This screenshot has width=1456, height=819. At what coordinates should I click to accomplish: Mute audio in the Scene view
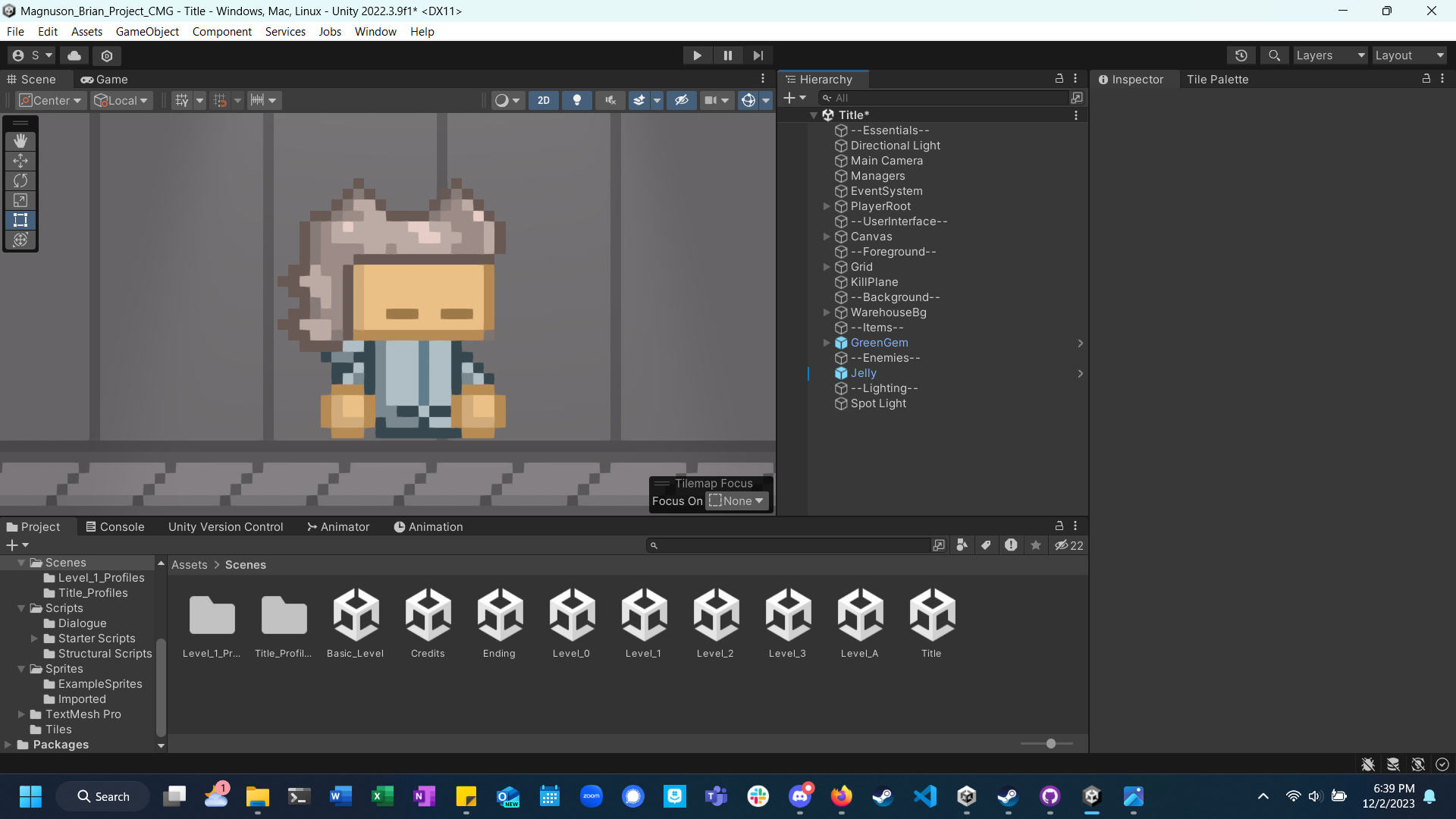pyautogui.click(x=610, y=100)
